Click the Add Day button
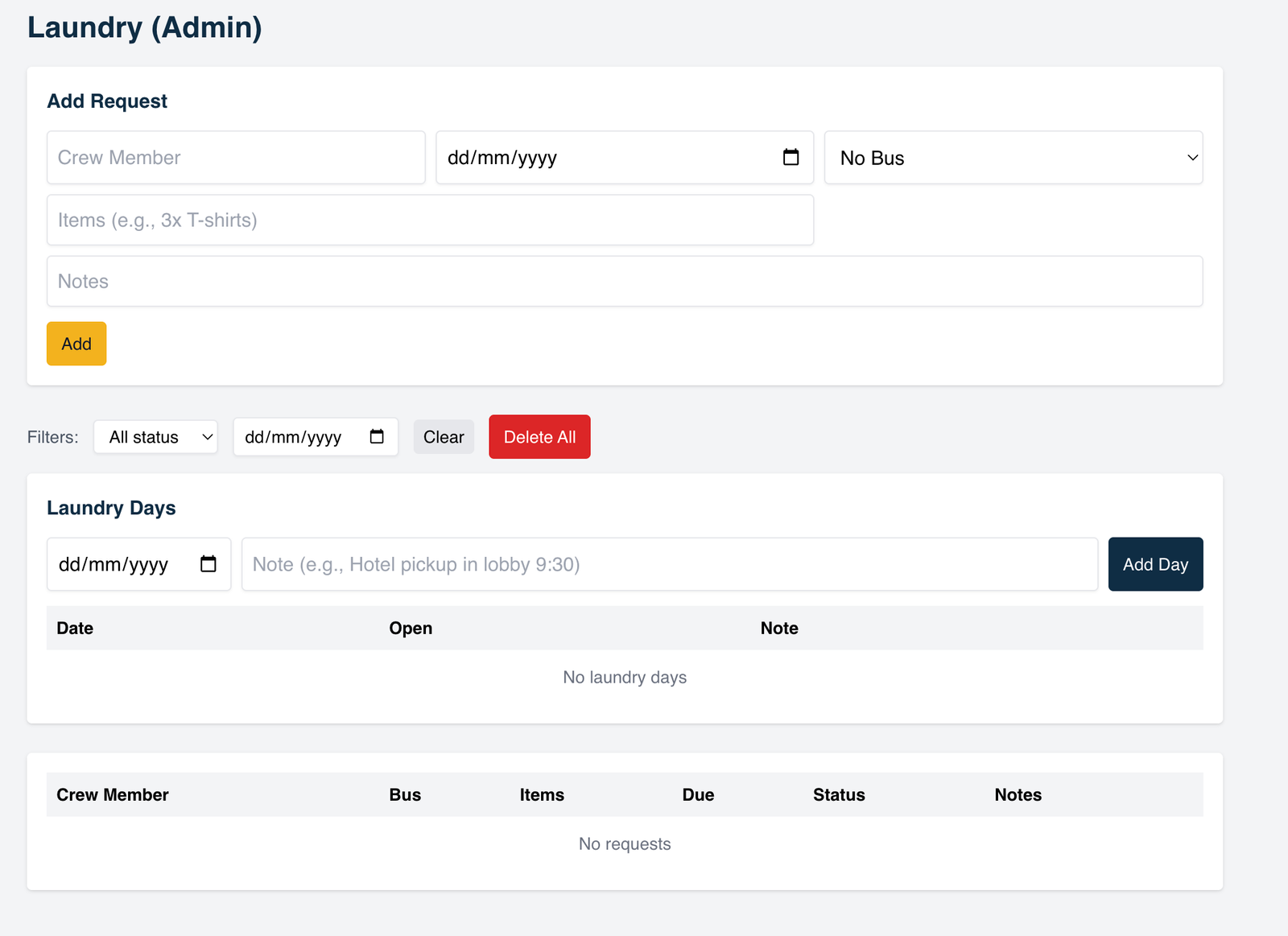The height and width of the screenshot is (936, 1288). click(1154, 564)
